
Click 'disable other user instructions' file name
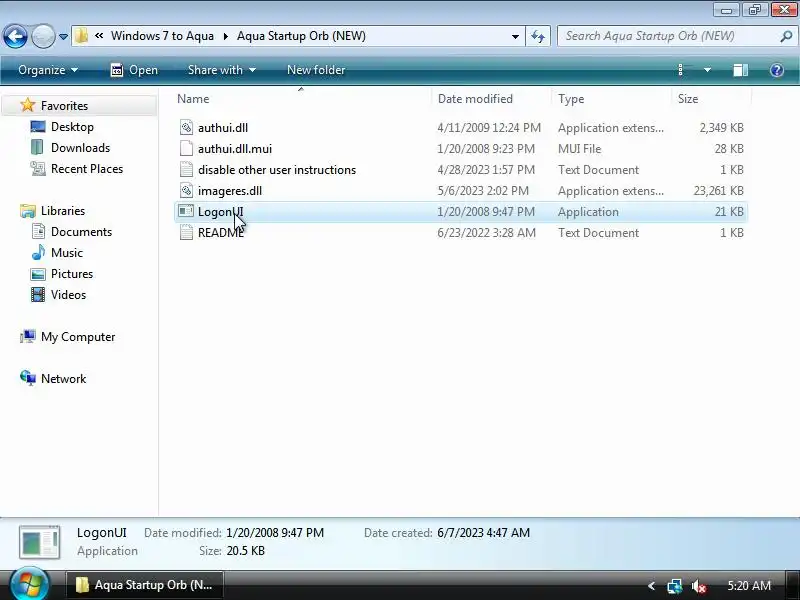tap(277, 169)
